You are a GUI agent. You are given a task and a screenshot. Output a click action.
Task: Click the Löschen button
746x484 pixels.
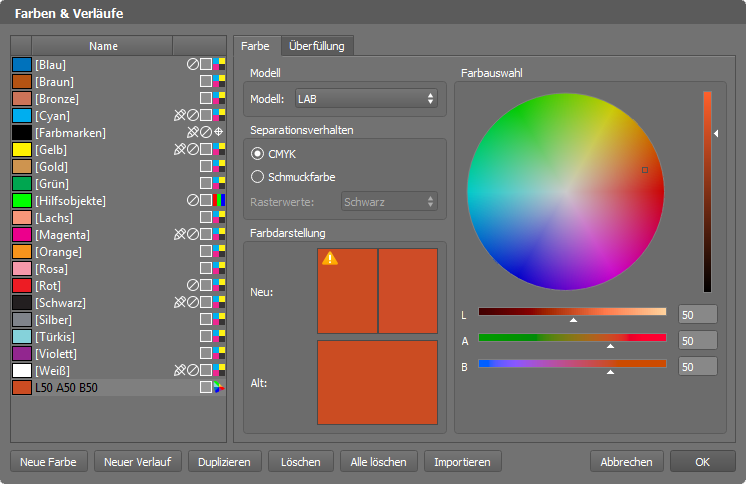tap(301, 462)
